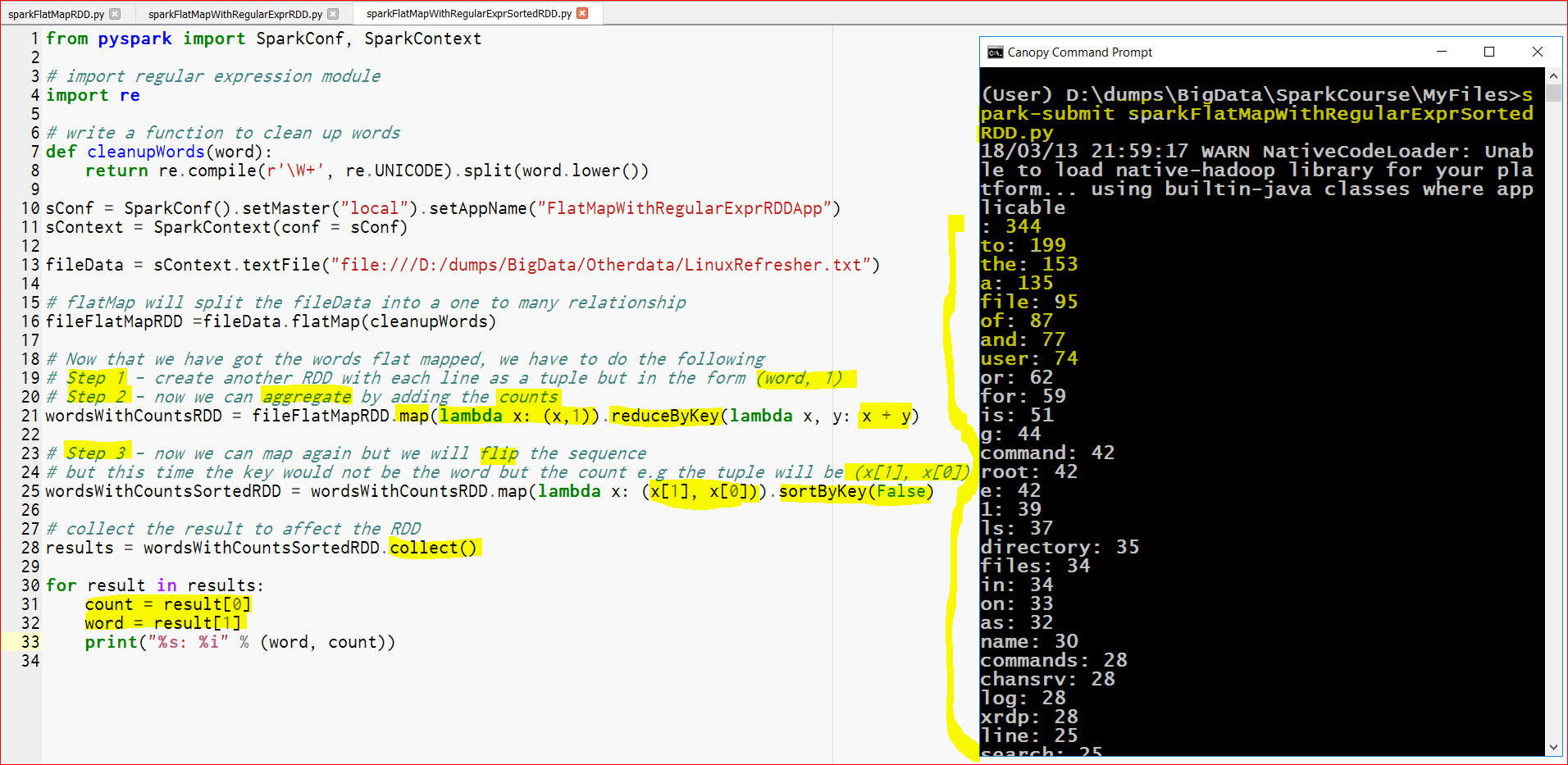Image resolution: width=1568 pixels, height=765 pixels.
Task: Click the command prompt scrollbar thumb
Action: (1553, 93)
